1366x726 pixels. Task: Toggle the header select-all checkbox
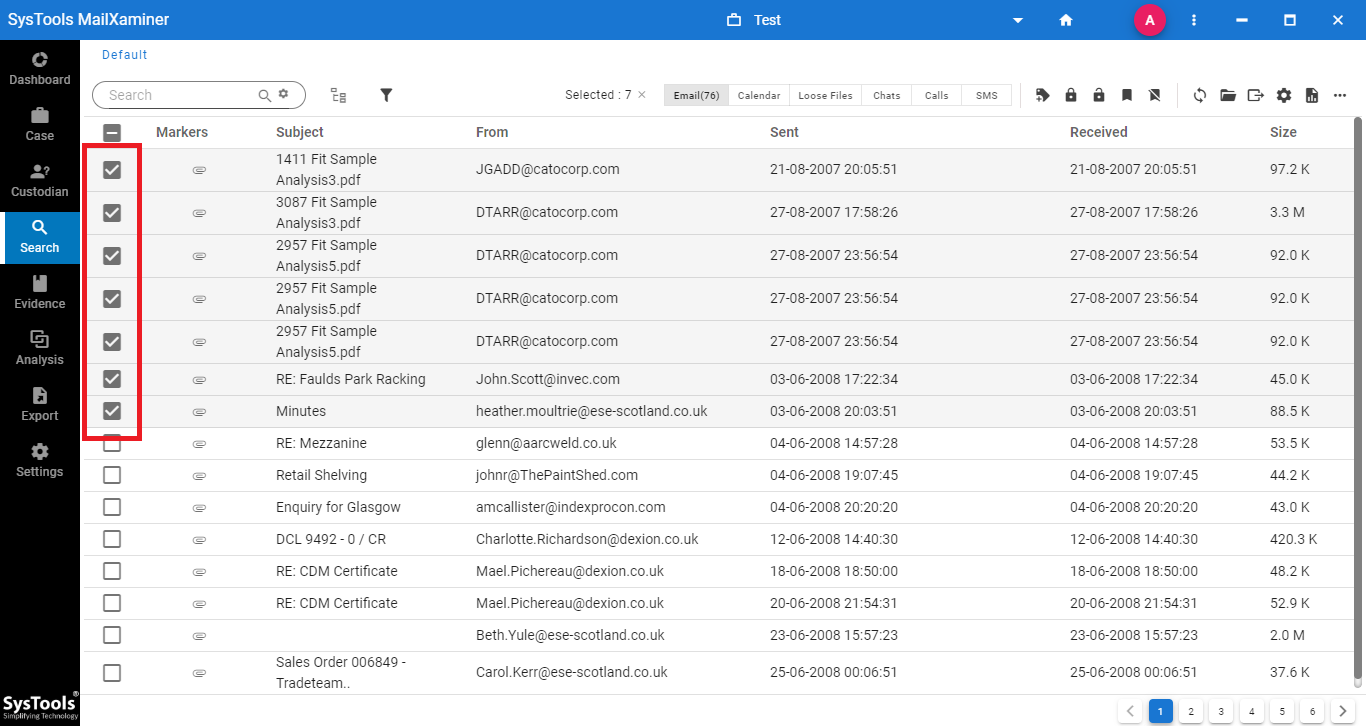112,132
